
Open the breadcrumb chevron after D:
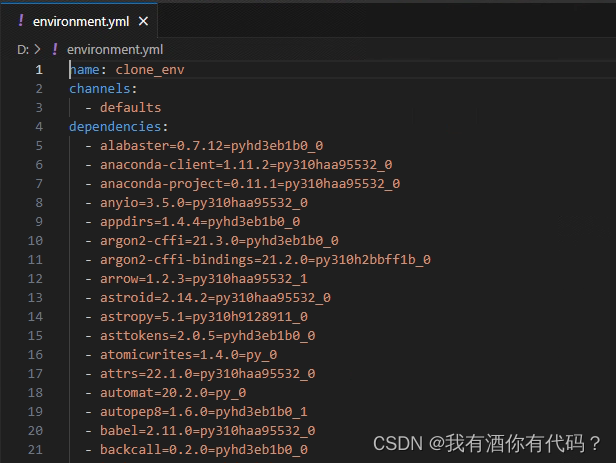pyautogui.click(x=37, y=49)
